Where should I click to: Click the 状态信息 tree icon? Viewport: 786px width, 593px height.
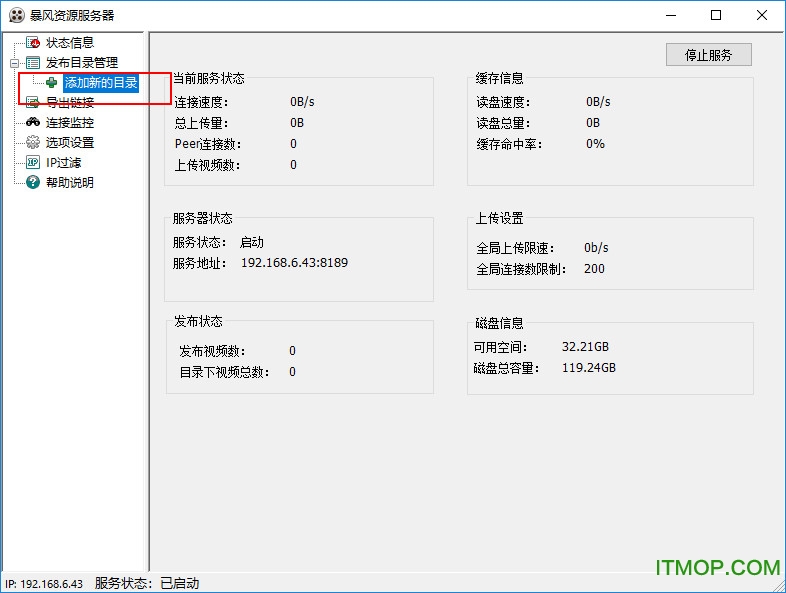pyautogui.click(x=33, y=43)
